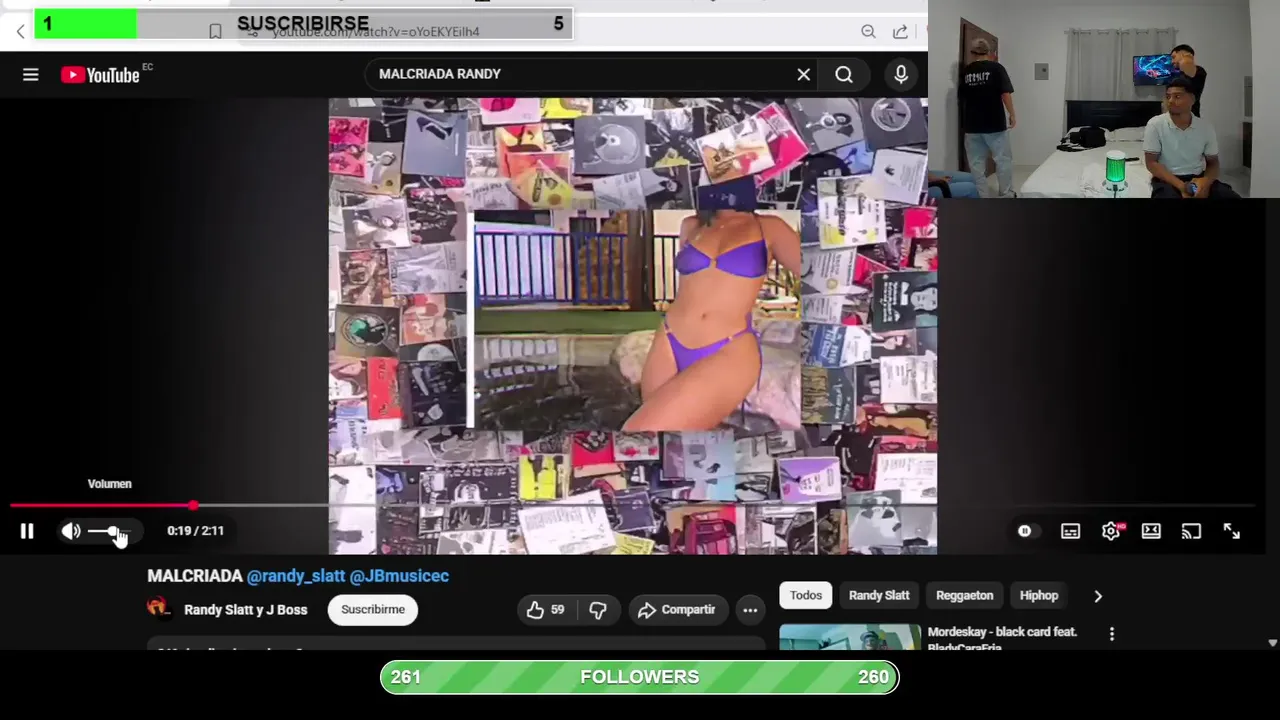Start voice search with the microphone icon
Viewport: 1280px width, 720px height.
tap(901, 74)
